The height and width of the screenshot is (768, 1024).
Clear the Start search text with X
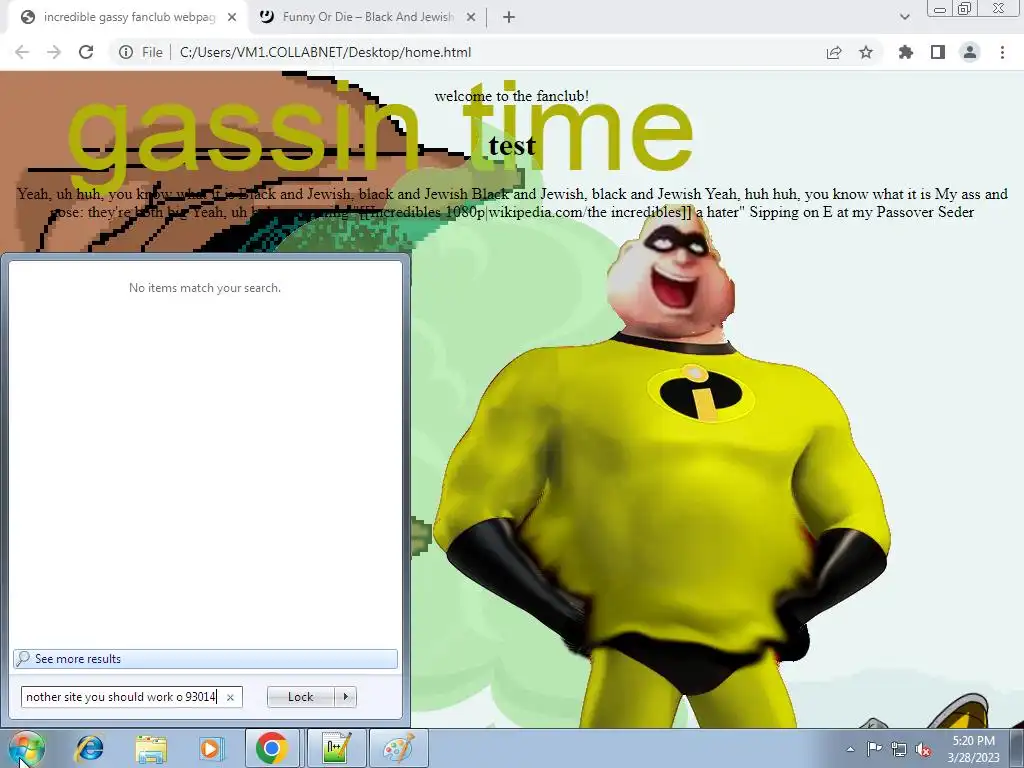point(230,697)
